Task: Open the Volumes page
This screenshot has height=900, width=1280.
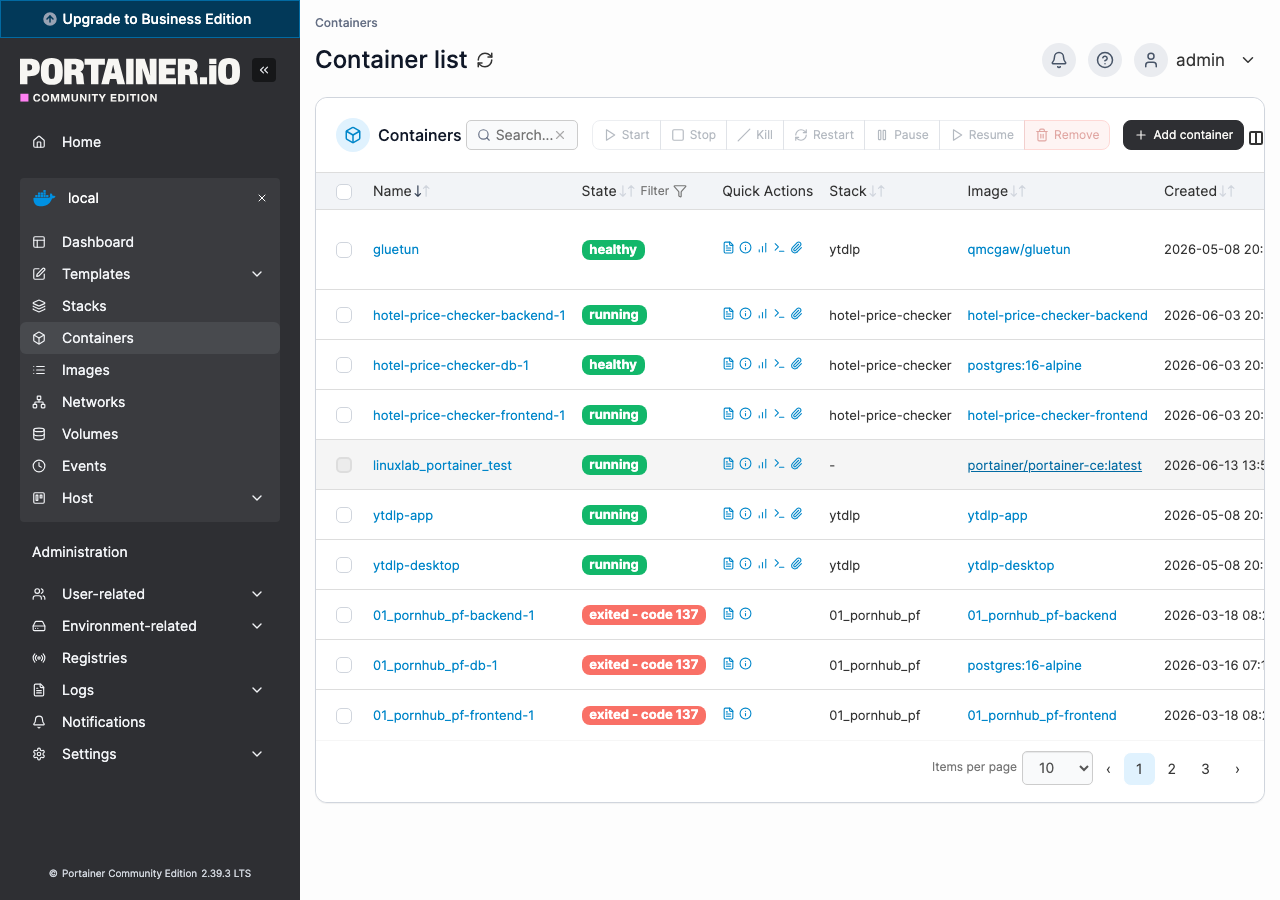Action: (x=150, y=434)
